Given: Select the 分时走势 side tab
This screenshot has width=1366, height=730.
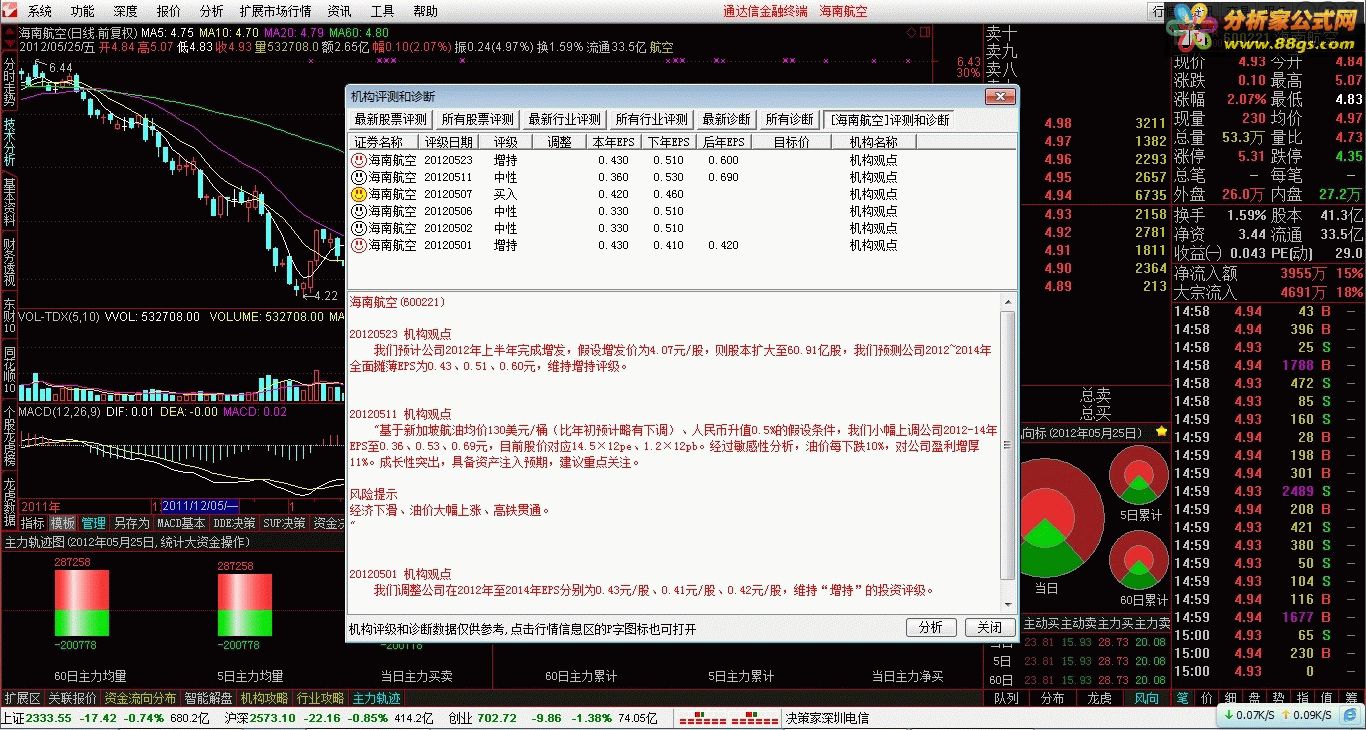Looking at the screenshot, I should pos(9,81).
